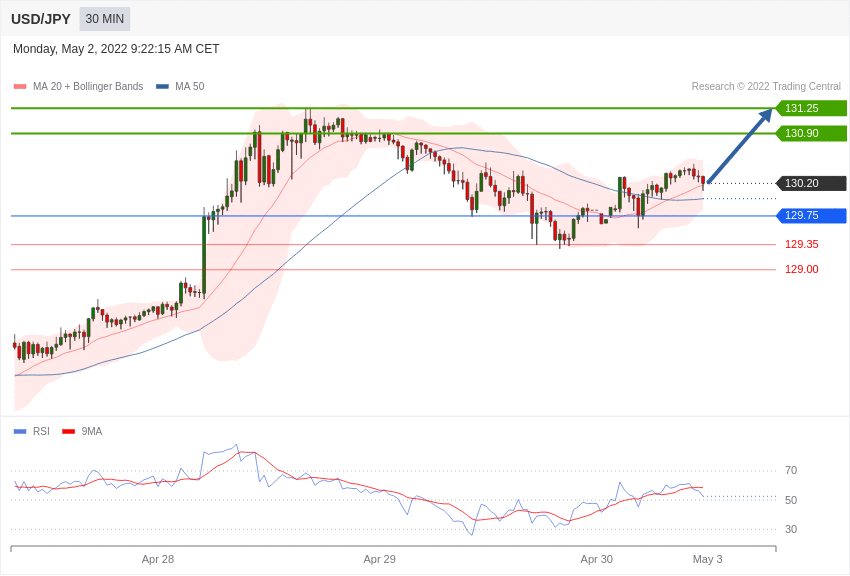The image size is (850, 576).
Task: Click the black 130.20 current price tag
Action: (x=811, y=183)
